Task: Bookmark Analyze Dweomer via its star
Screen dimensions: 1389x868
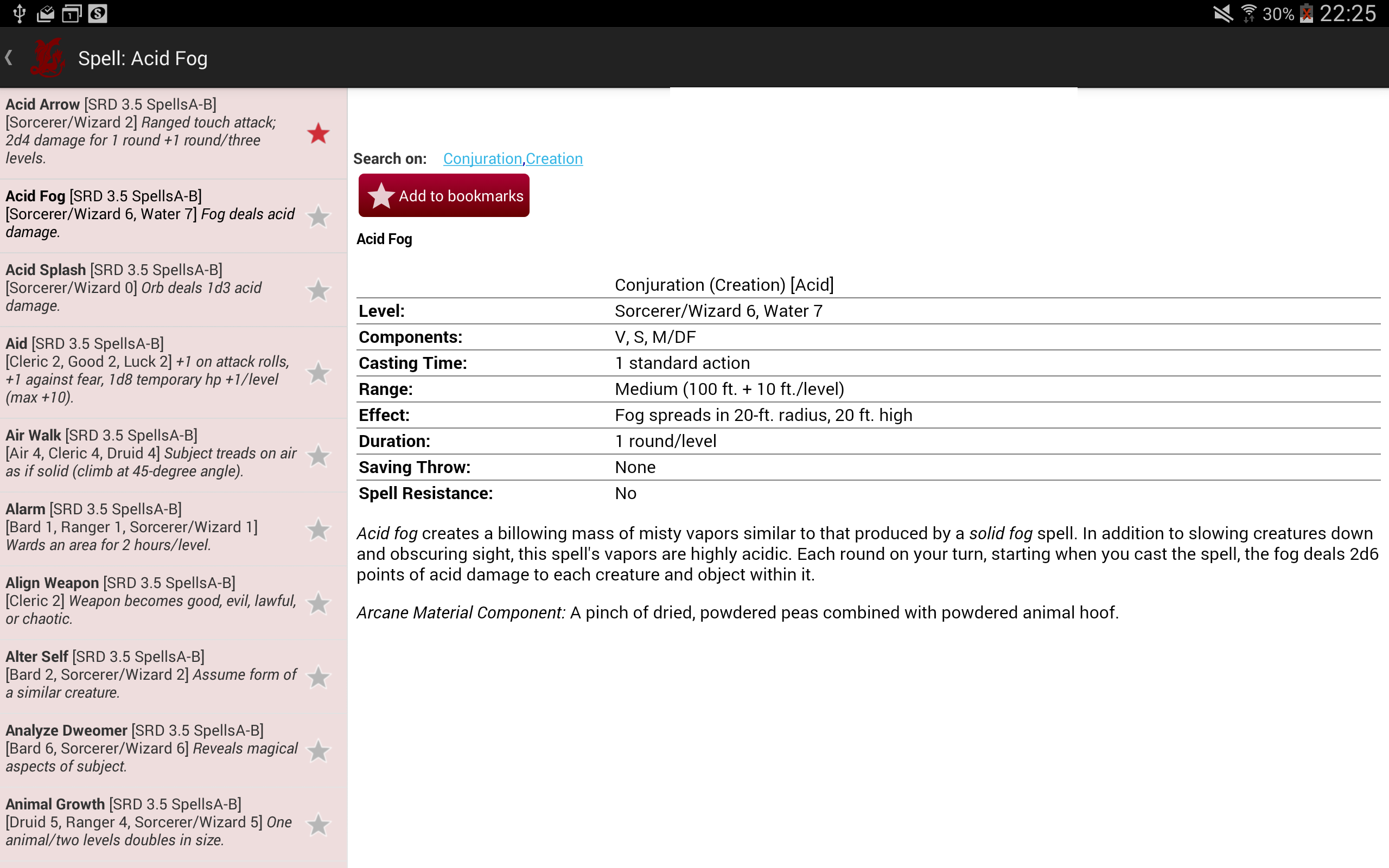Action: coord(318,751)
